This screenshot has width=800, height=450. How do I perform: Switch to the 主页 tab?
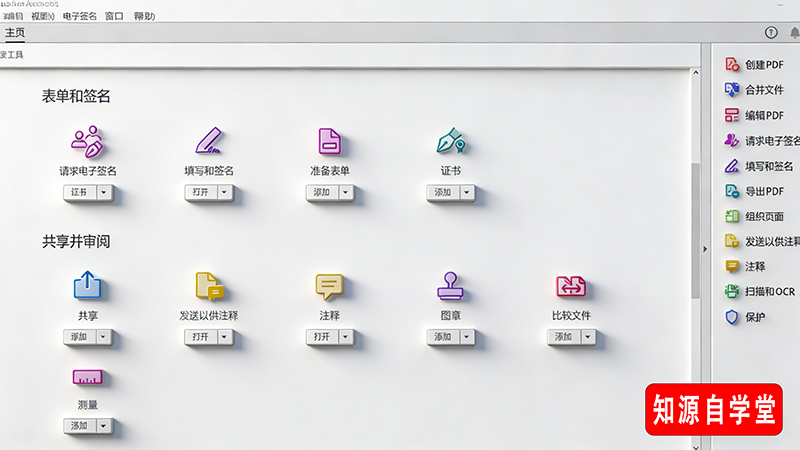coord(15,33)
